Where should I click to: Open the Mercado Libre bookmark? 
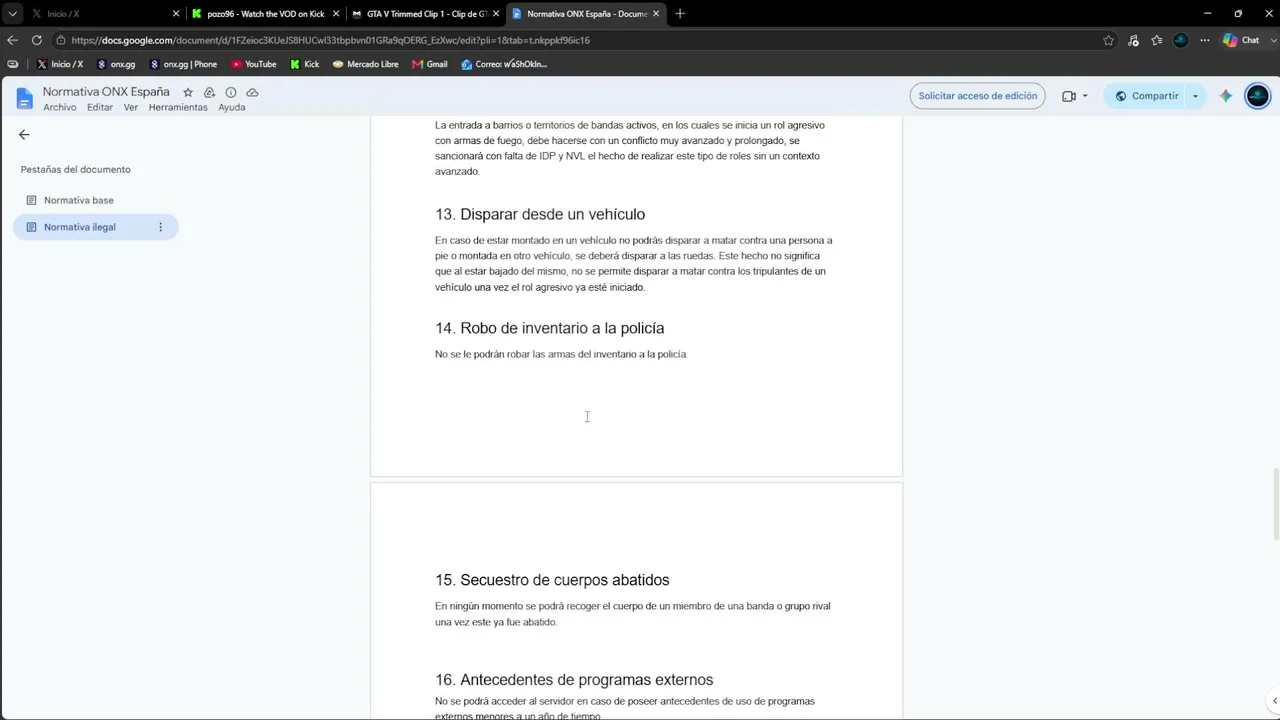[x=365, y=64]
